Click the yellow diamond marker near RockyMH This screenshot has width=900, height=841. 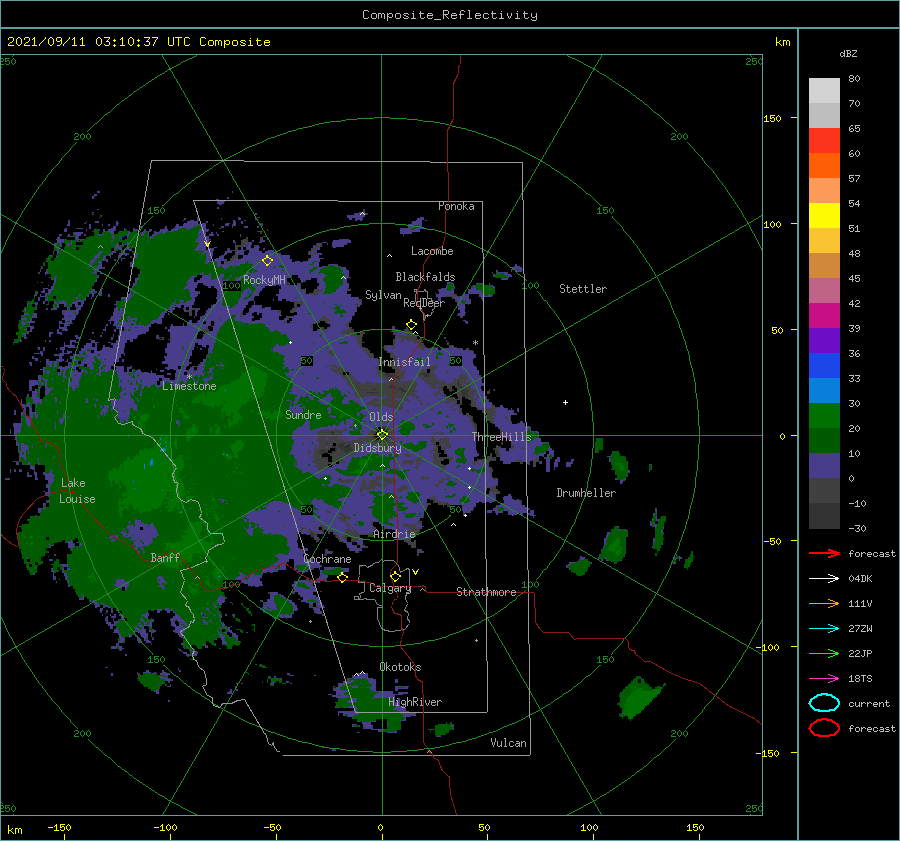pyautogui.click(x=267, y=261)
